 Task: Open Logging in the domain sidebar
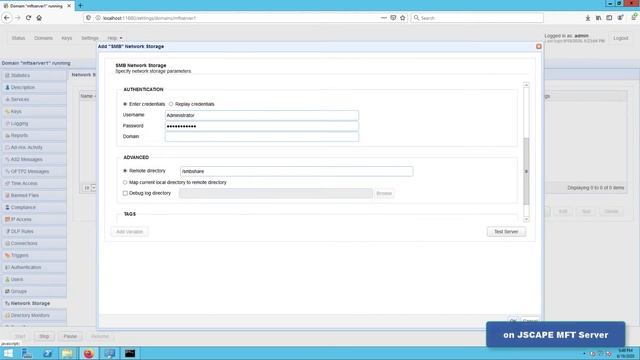33,123
